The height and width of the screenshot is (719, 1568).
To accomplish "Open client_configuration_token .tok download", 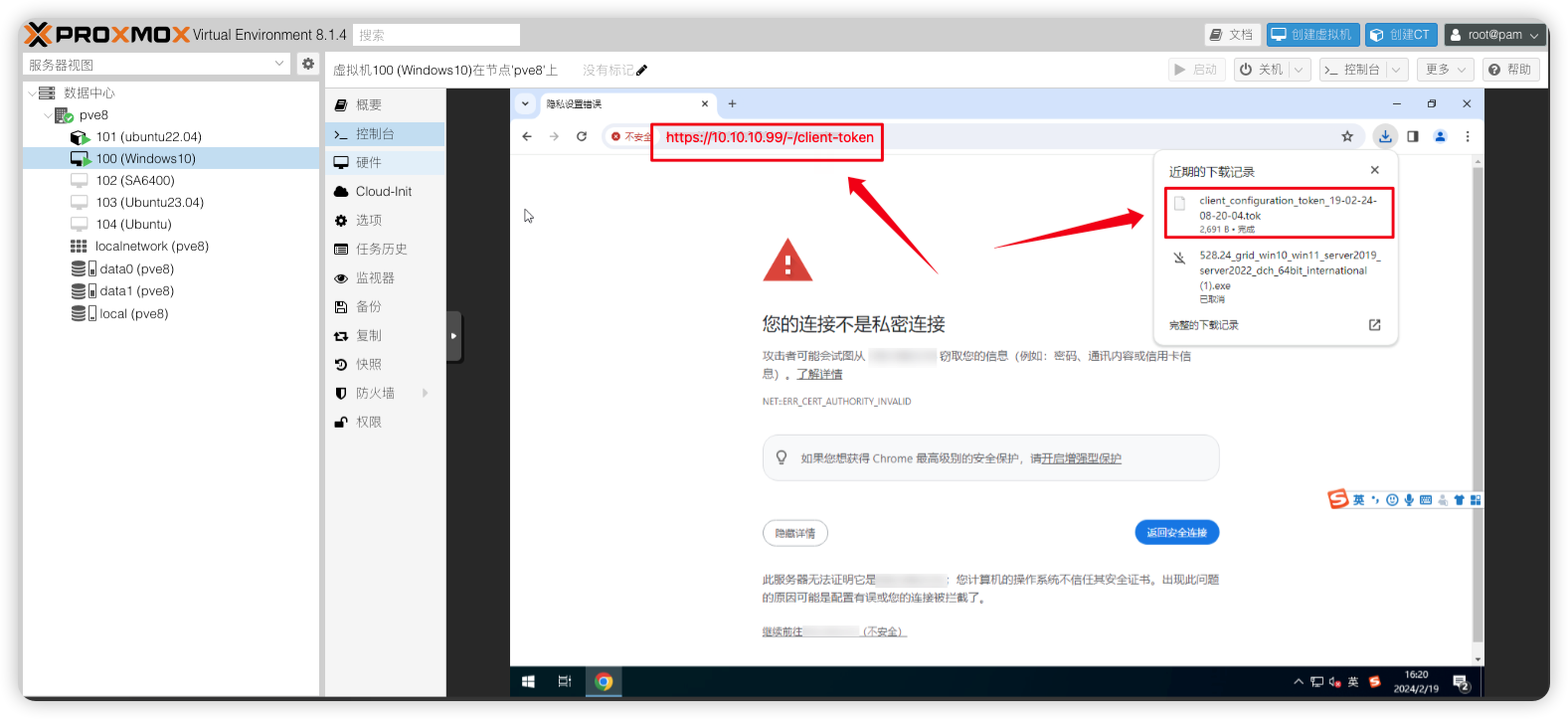I will tap(1279, 214).
